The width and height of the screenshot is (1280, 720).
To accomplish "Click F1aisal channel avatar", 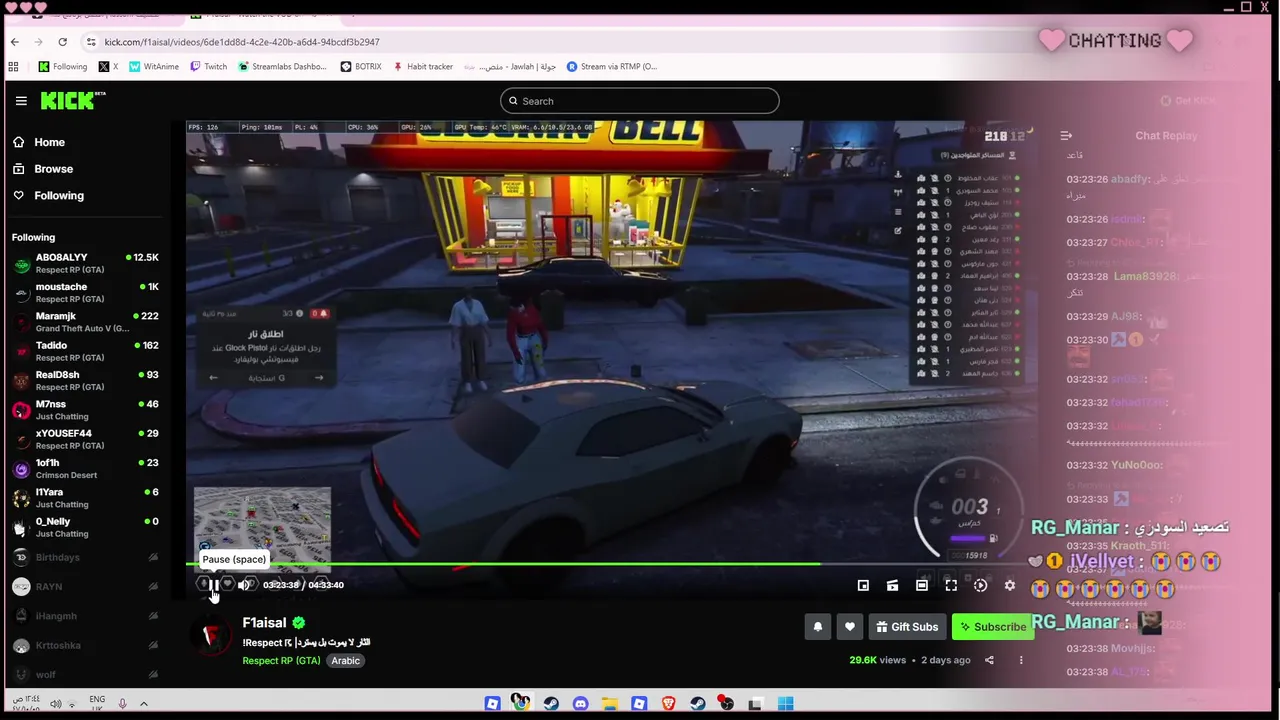I will (x=212, y=637).
